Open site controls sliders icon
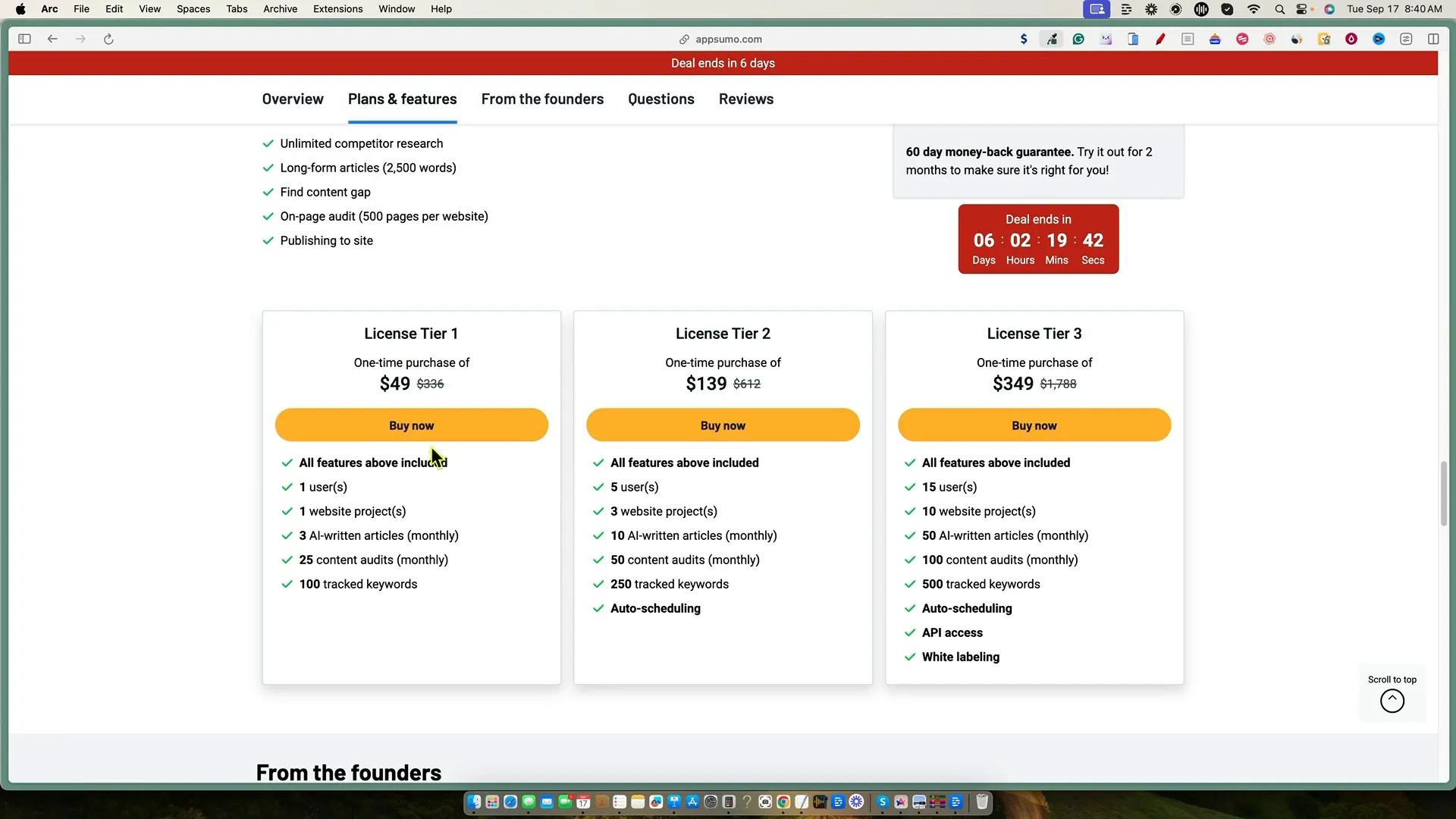The height and width of the screenshot is (819, 1456). click(1406, 39)
